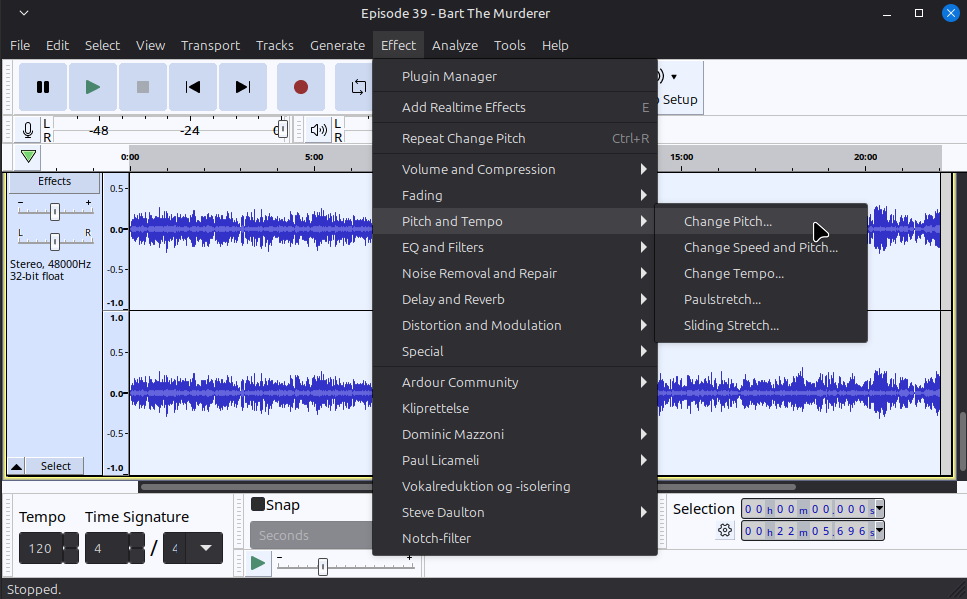Viewport: 967px width, 599px height.
Task: Choose Change Tempo... from the submenu
Action: [x=733, y=273]
